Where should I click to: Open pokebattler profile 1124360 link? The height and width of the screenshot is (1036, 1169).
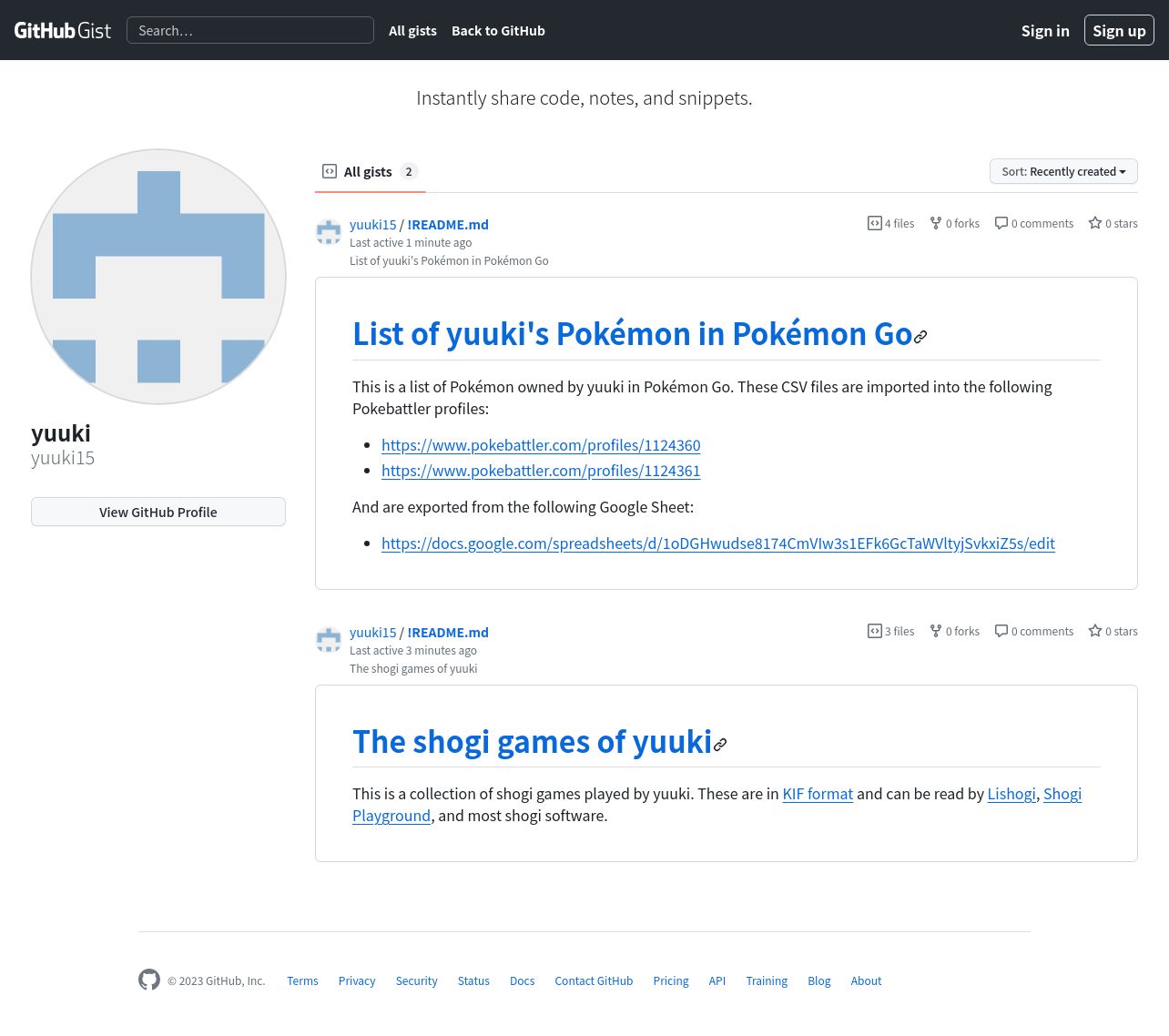click(541, 445)
